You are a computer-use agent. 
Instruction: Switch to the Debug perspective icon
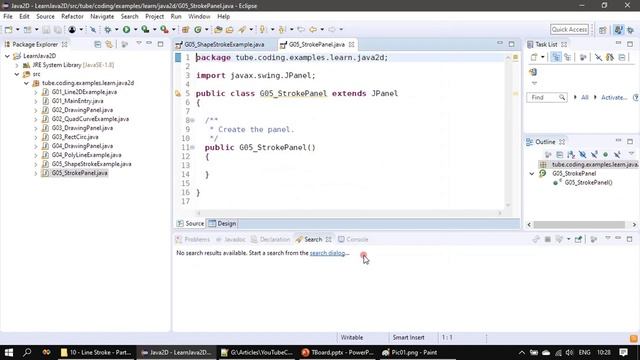tap(631, 30)
